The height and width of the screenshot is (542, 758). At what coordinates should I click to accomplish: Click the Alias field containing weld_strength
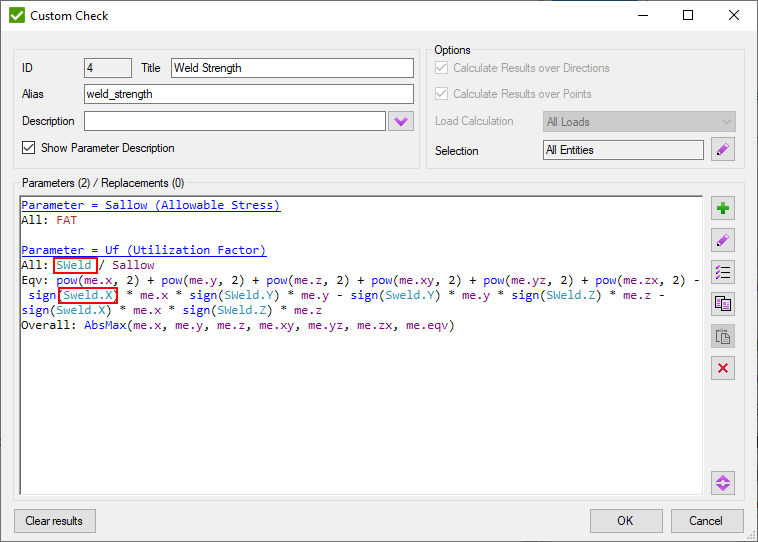[248, 94]
